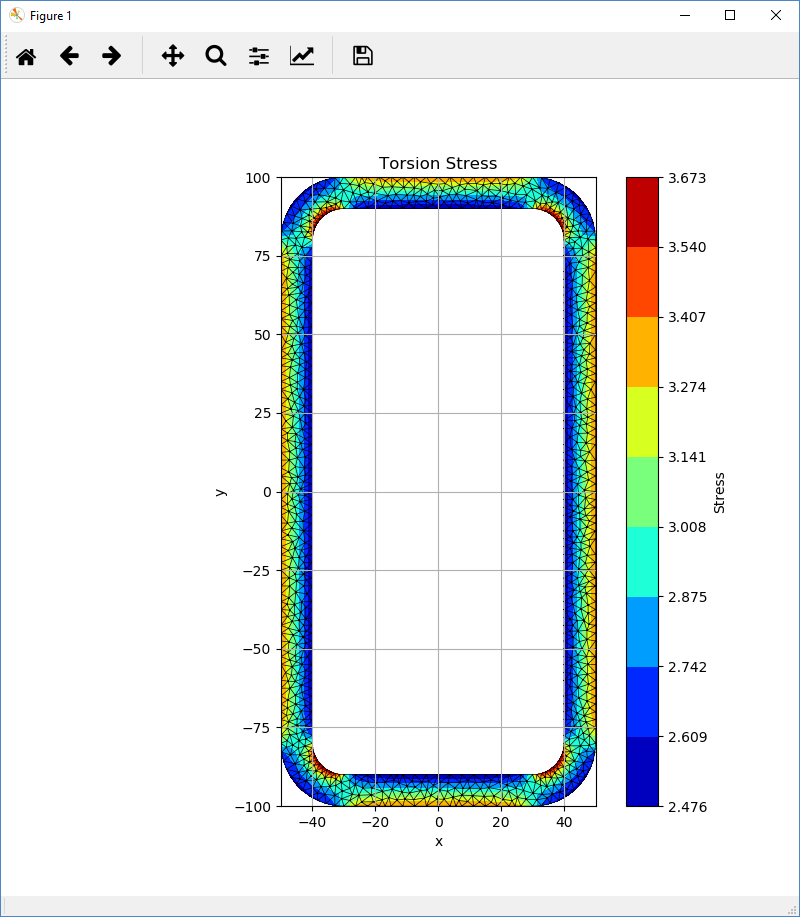The width and height of the screenshot is (800, 917).
Task: Select the Pan axes tool
Action: (x=173, y=56)
